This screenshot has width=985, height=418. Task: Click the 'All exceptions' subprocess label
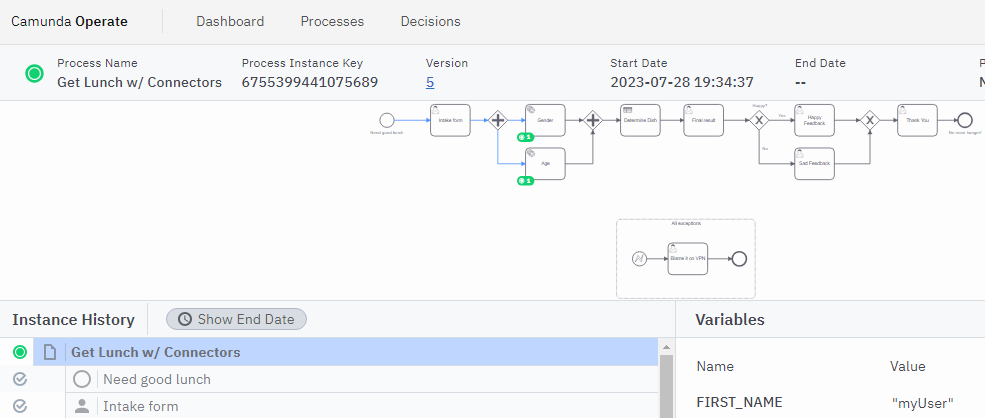(x=686, y=223)
